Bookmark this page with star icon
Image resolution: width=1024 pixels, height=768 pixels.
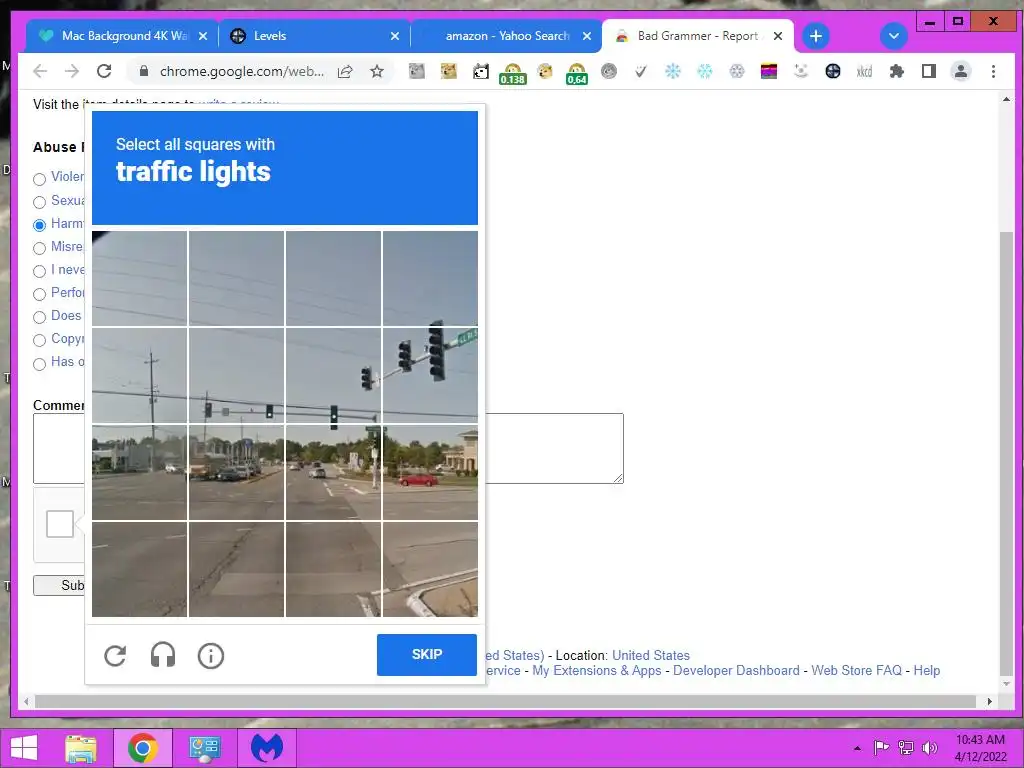point(377,71)
